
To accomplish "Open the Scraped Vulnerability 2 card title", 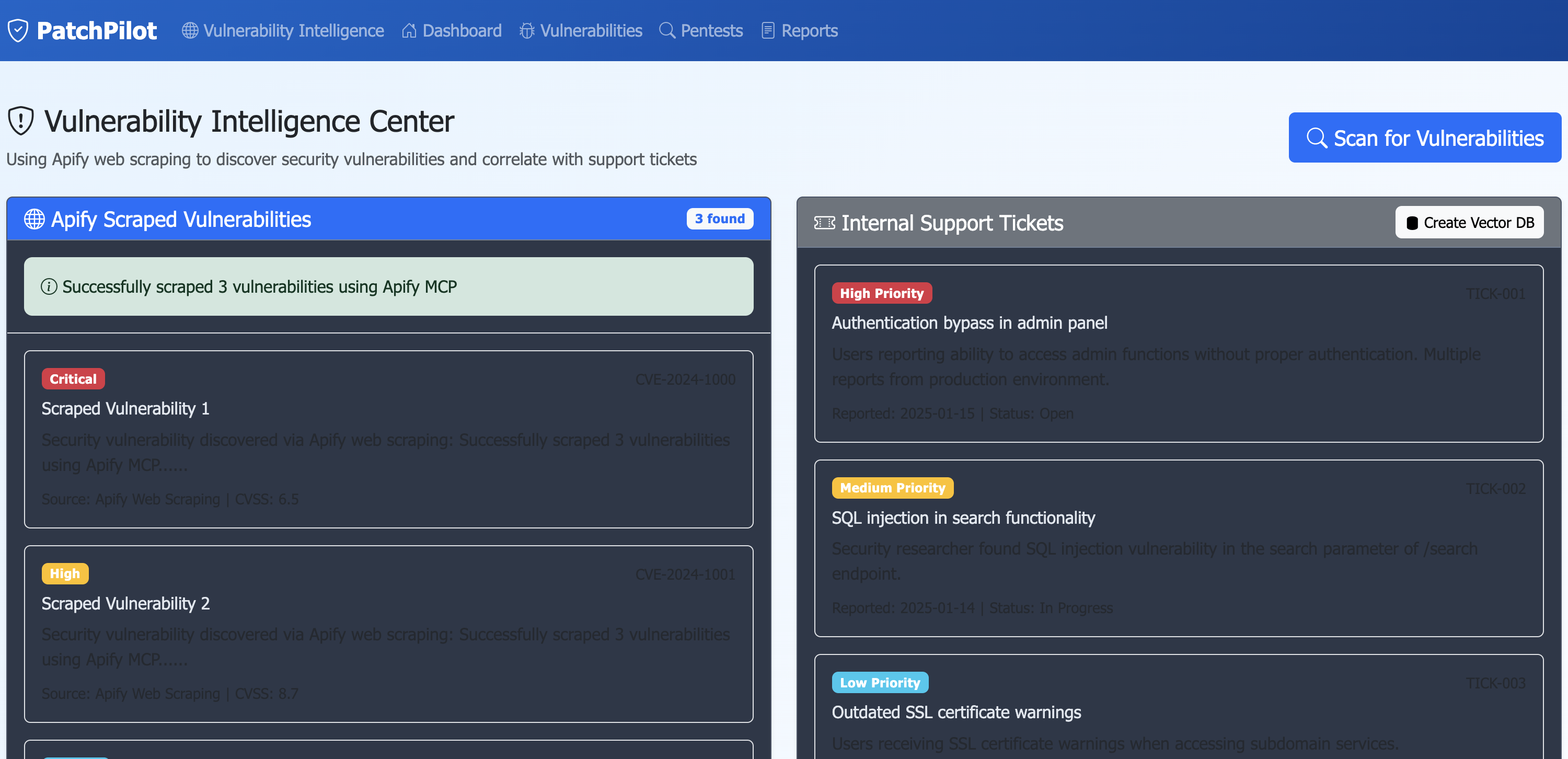I will tap(125, 604).
